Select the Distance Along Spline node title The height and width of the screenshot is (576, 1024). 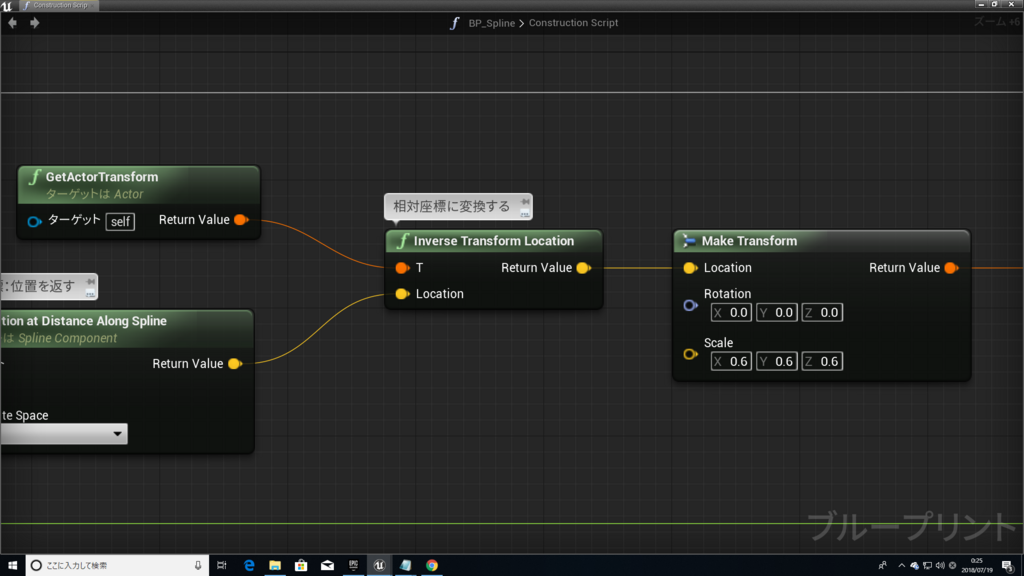pyautogui.click(x=84, y=321)
